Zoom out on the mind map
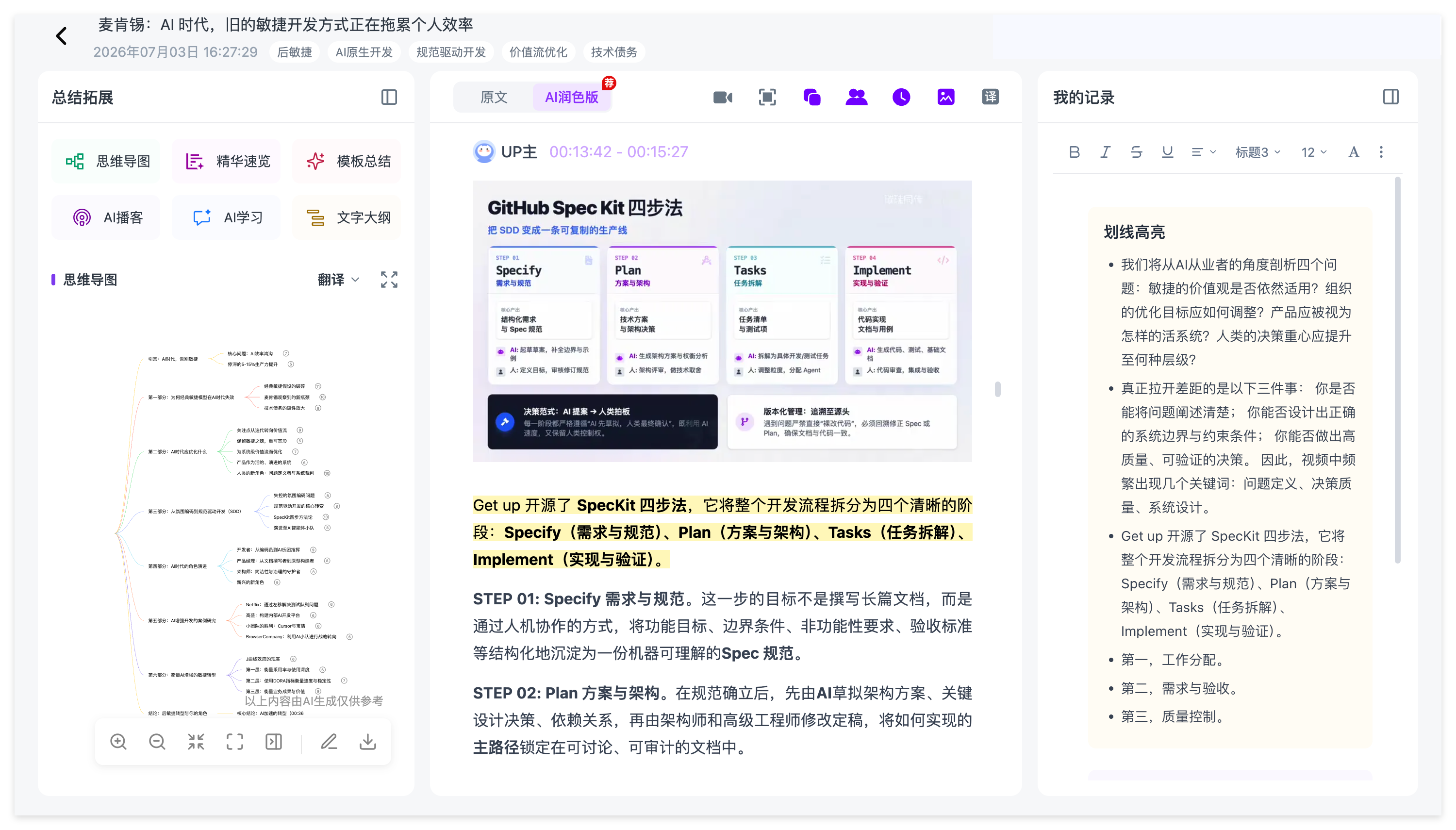The width and height of the screenshot is (1456, 830). click(157, 741)
